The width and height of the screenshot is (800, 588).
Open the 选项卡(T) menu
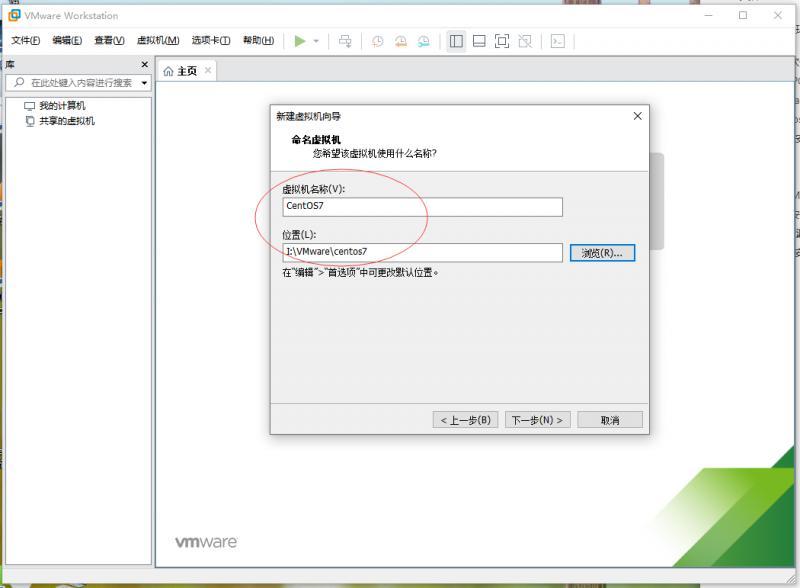point(211,40)
